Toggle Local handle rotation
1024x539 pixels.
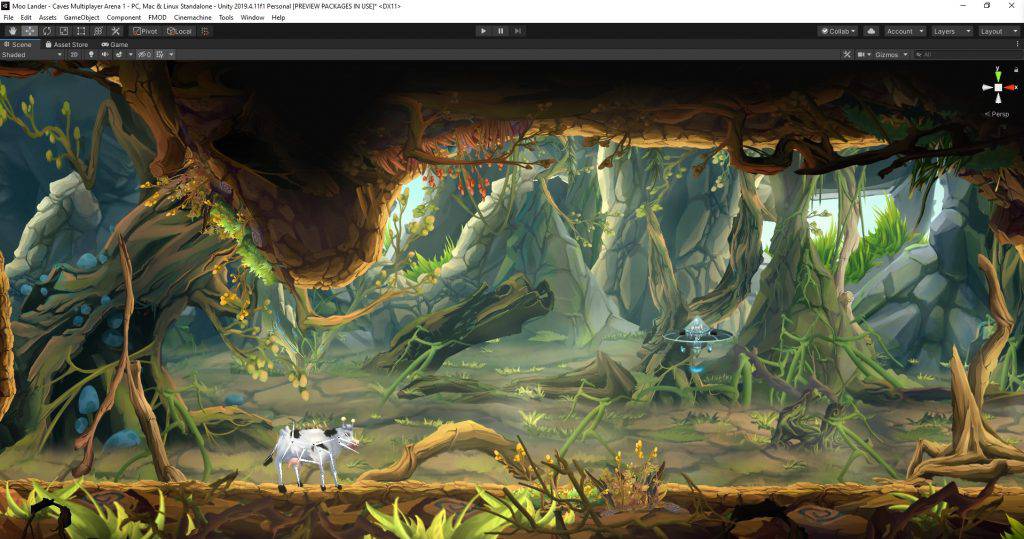[179, 31]
